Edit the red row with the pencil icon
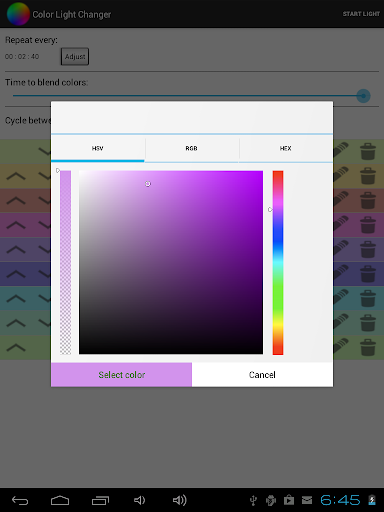 pyautogui.click(x=341, y=200)
